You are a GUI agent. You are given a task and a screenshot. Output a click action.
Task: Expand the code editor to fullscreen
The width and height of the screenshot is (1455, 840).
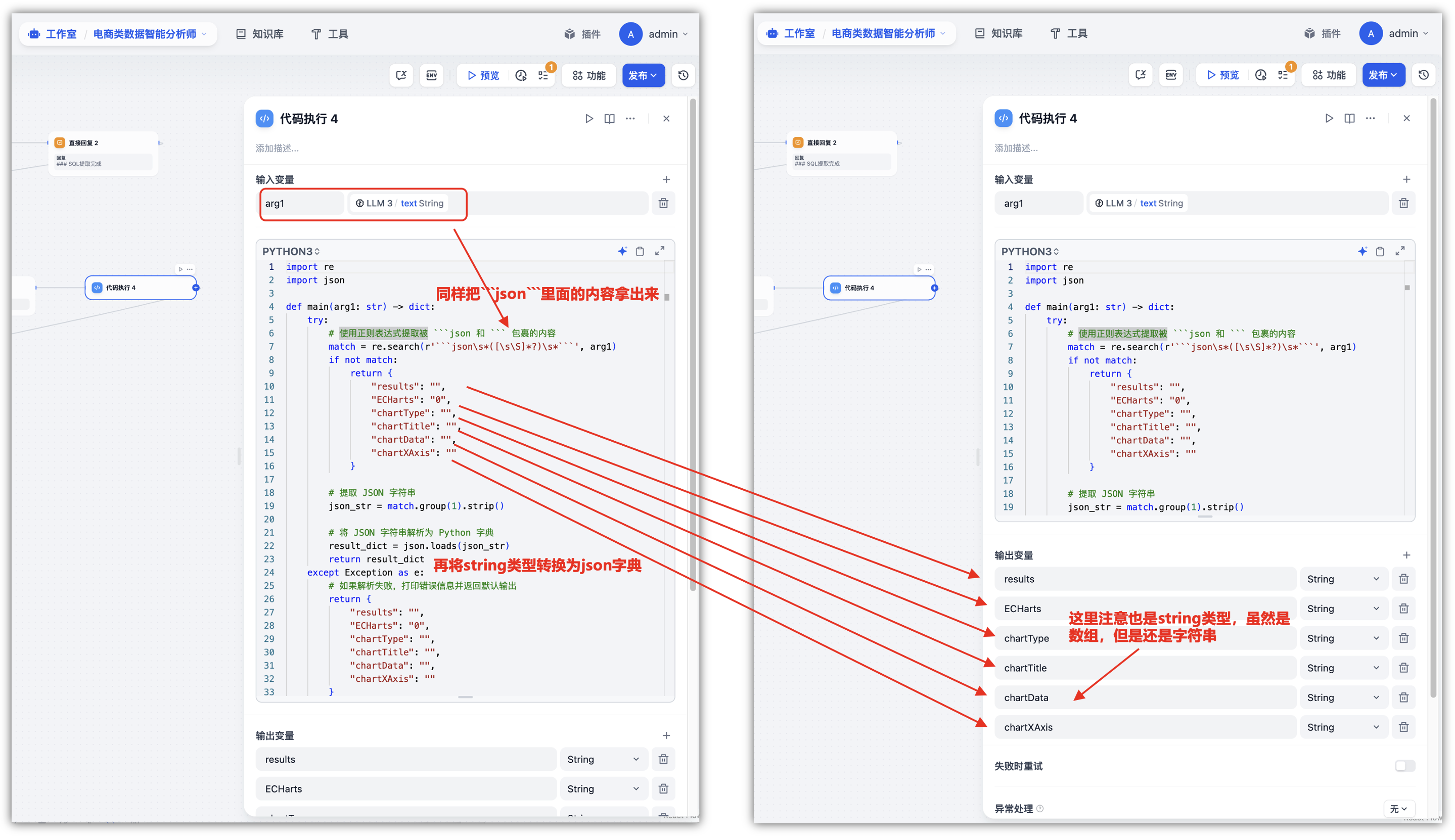[x=659, y=251]
